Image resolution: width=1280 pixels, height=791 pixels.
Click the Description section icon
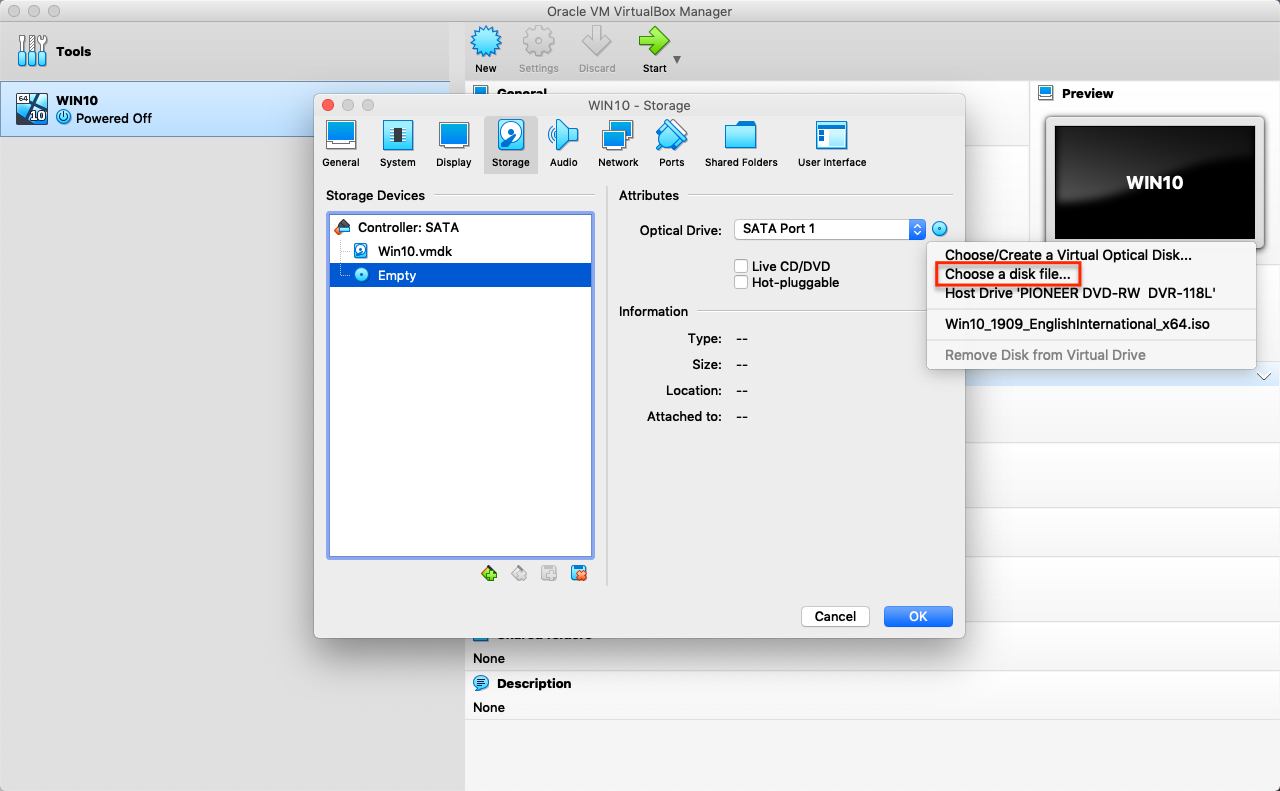pos(481,684)
